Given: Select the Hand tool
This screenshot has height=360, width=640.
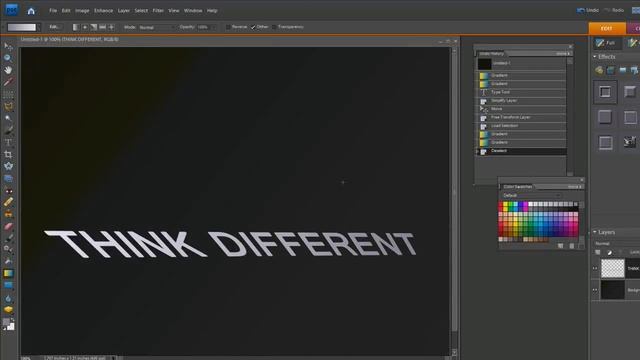Looking at the screenshot, I should click(8, 70).
